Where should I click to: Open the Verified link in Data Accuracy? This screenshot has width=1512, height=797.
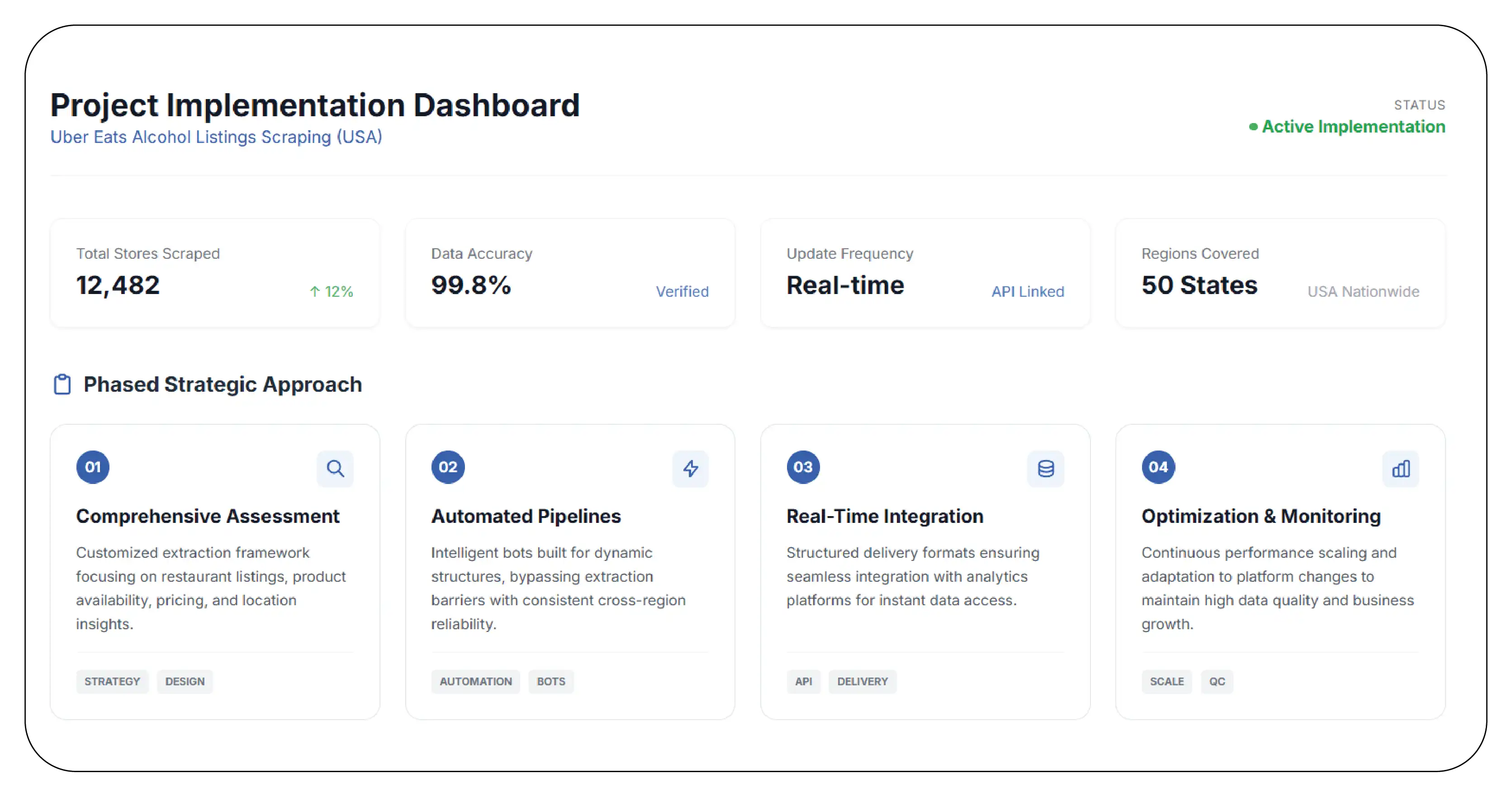tap(682, 292)
